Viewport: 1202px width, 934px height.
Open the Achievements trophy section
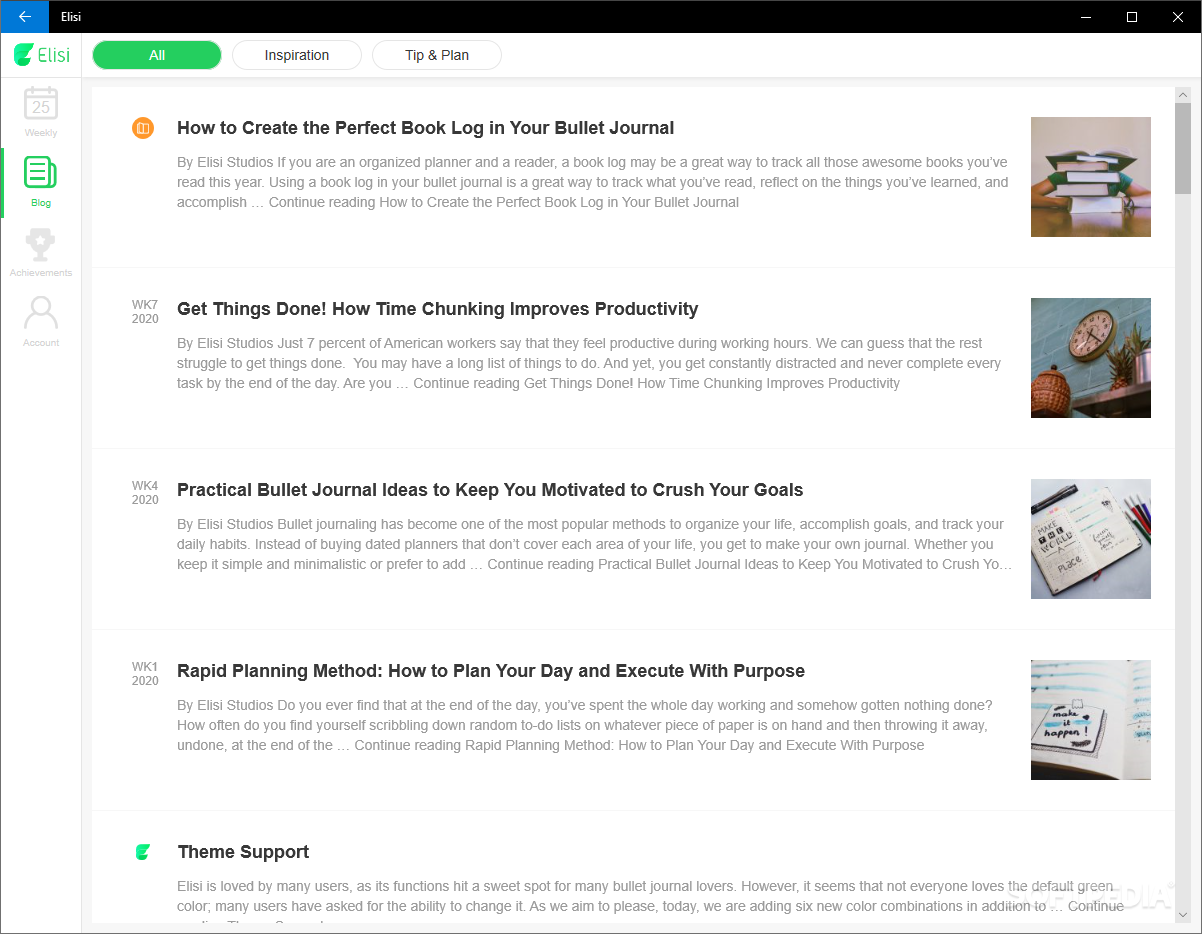41,252
